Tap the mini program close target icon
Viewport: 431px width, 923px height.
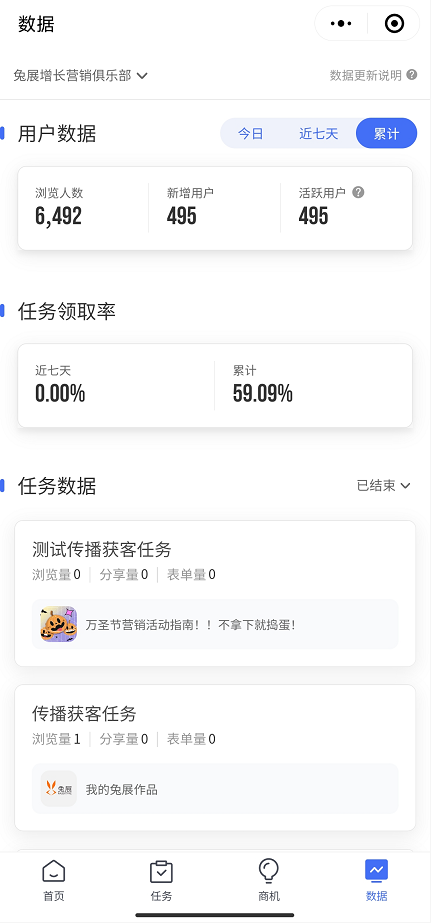394,24
